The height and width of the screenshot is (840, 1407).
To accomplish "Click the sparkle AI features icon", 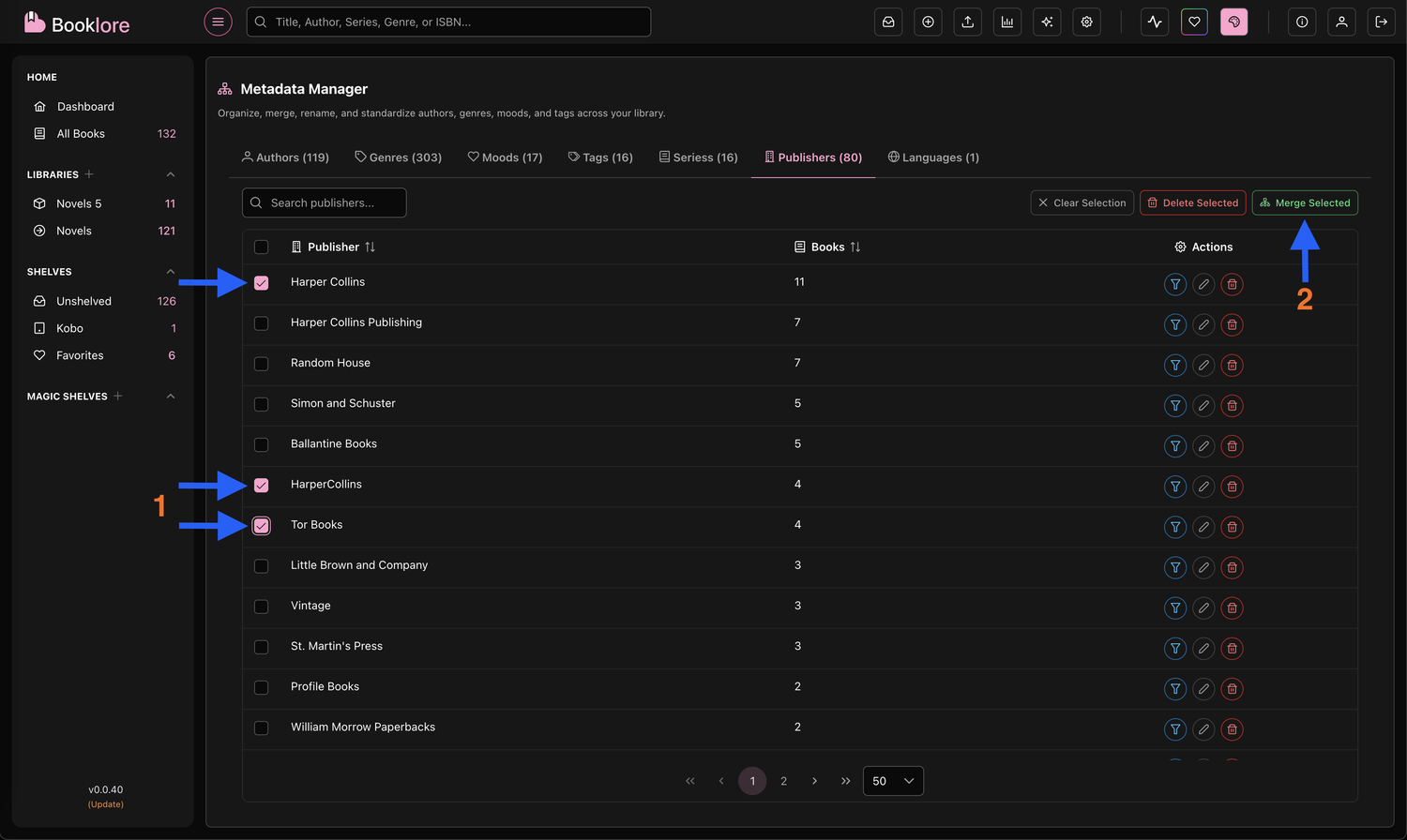I will coord(1047,22).
